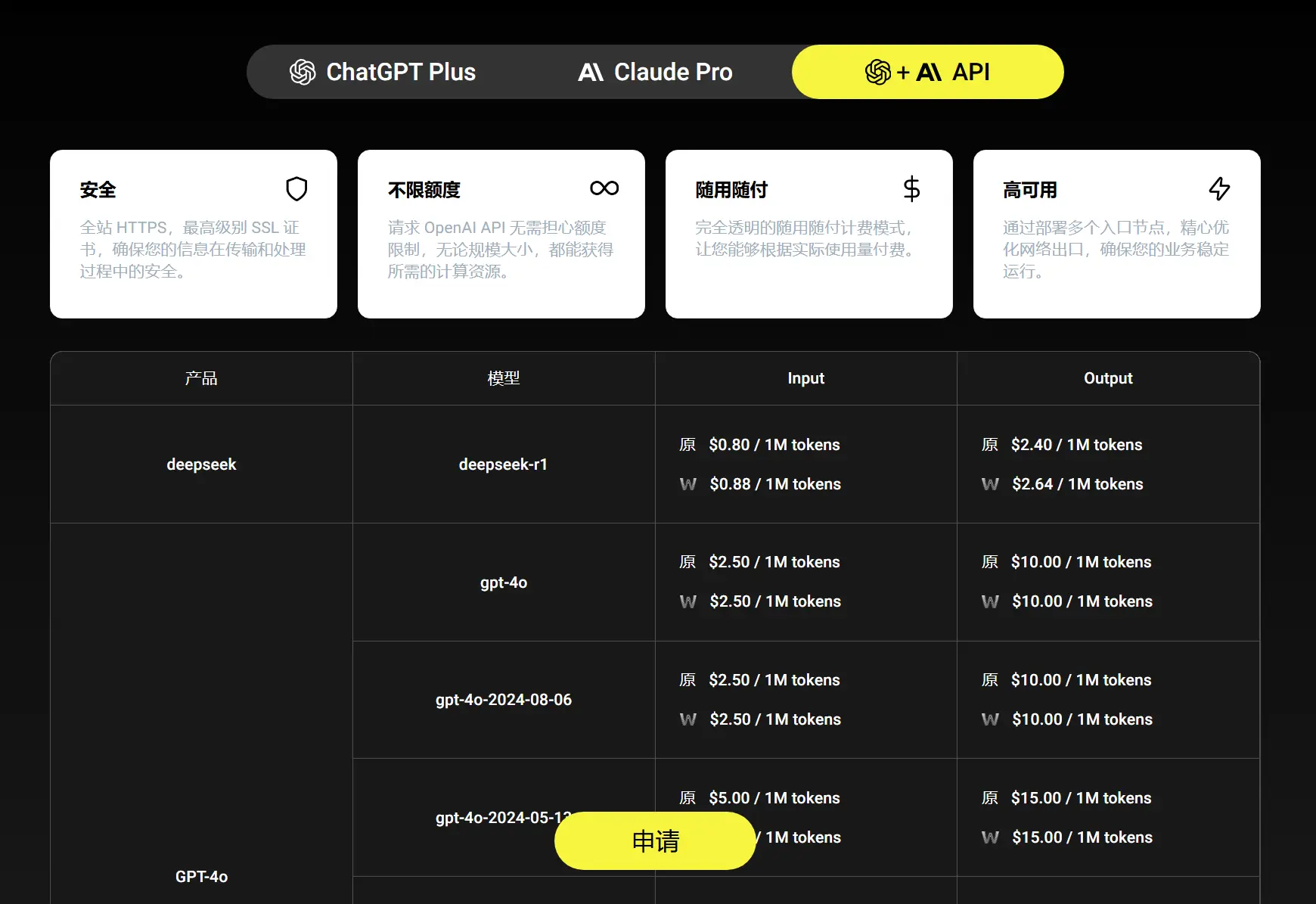This screenshot has width=1316, height=904.
Task: Click the gpt-4o-2024-08-06 model name
Action: pos(504,700)
